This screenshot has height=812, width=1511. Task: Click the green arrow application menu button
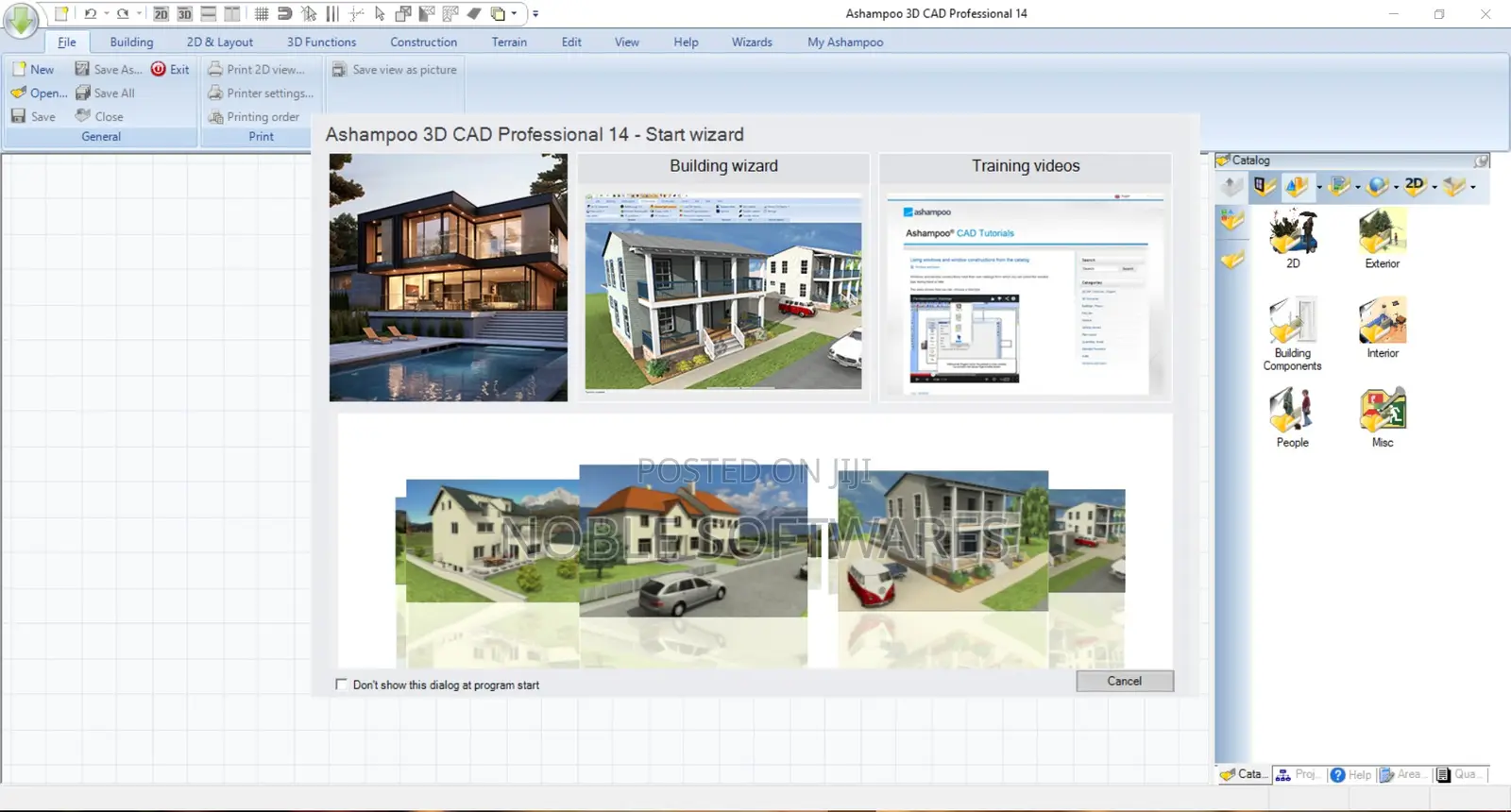point(21,19)
